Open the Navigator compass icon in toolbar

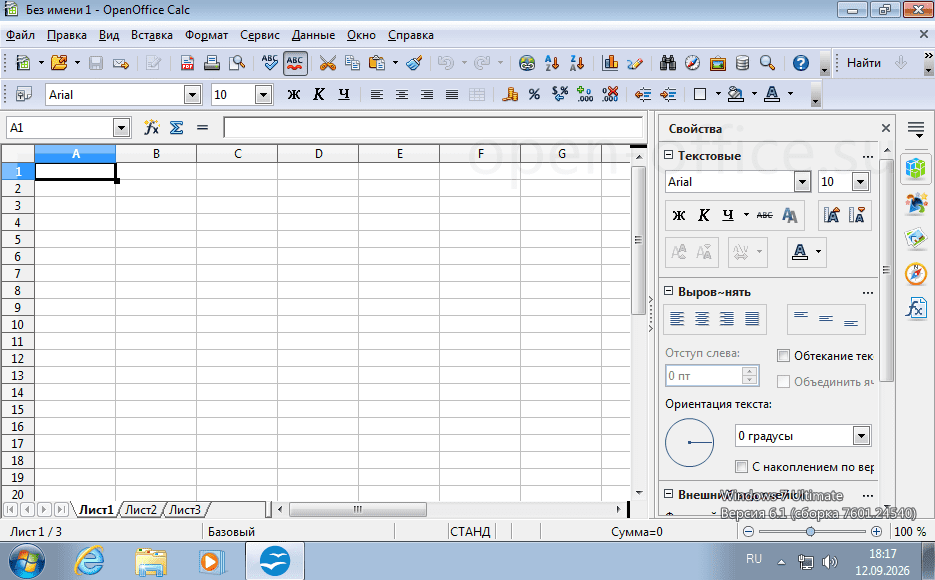pos(692,63)
